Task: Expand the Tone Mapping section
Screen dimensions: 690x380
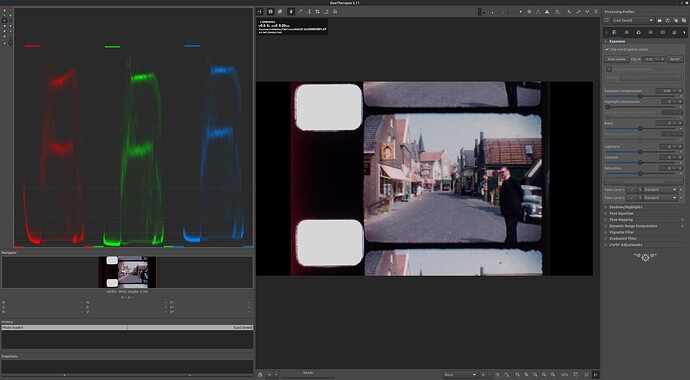Action: [620, 219]
